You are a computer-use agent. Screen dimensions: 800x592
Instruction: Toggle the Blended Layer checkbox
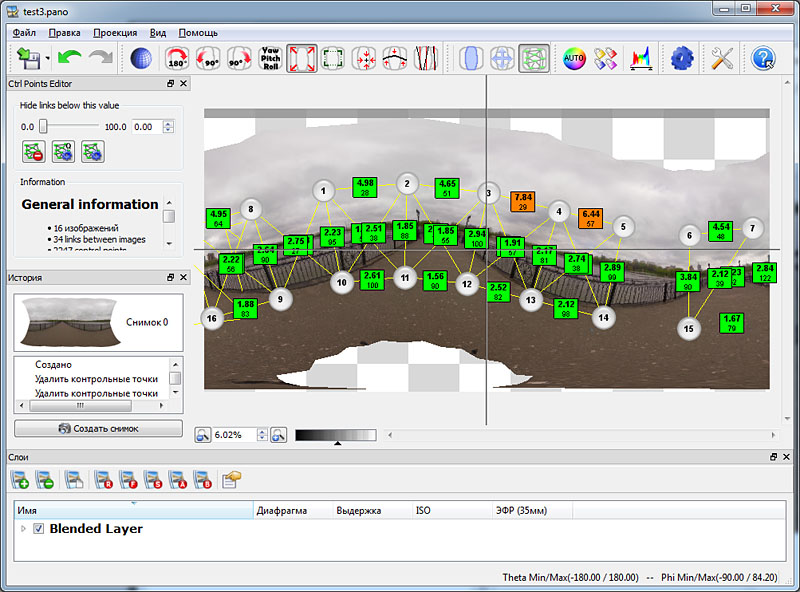click(38, 529)
